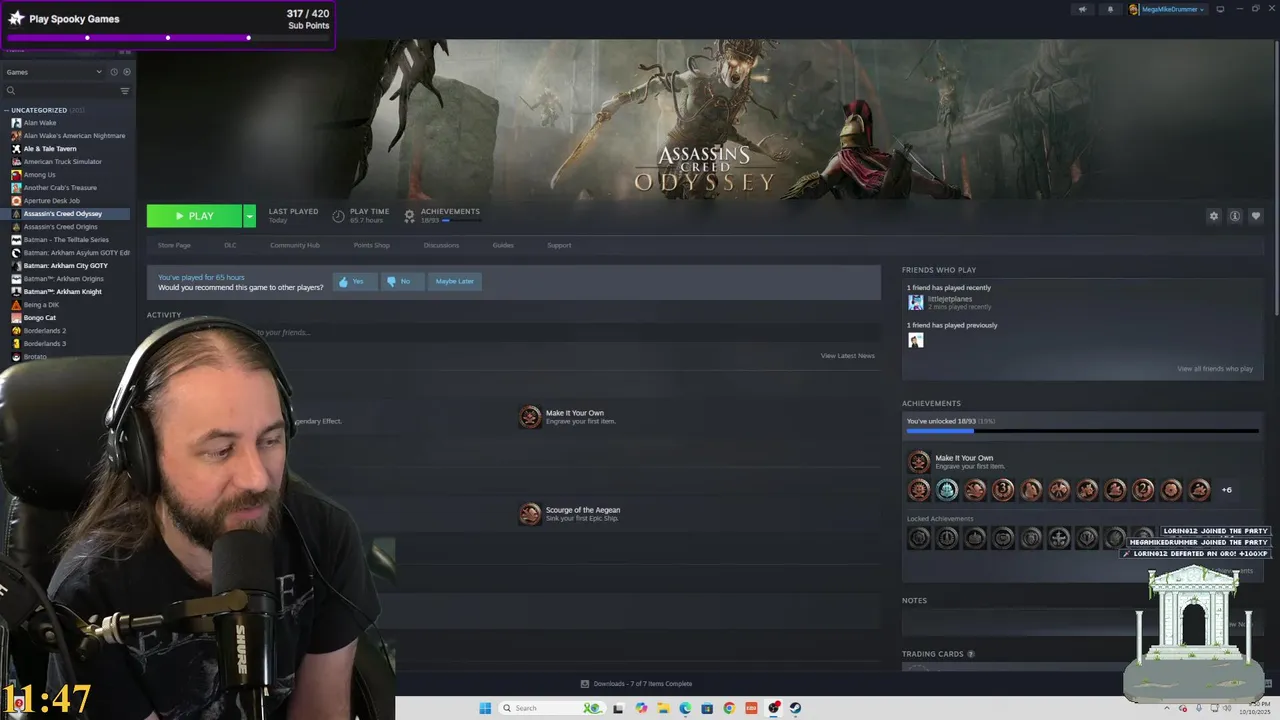Click the announcements megaphone icon in title bar
The height and width of the screenshot is (720, 1280).
[x=1082, y=9]
